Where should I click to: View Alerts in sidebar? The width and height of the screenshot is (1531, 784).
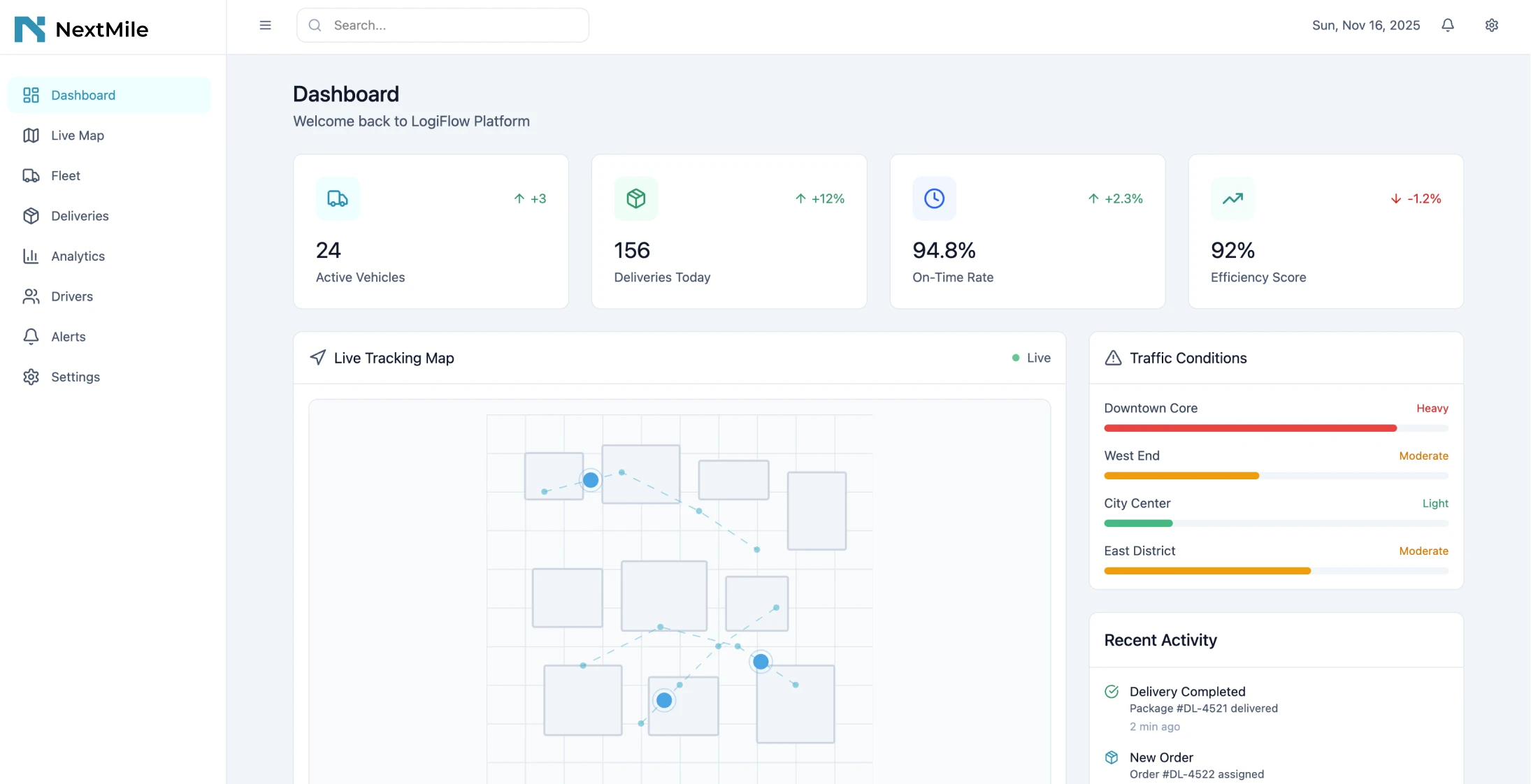click(68, 337)
